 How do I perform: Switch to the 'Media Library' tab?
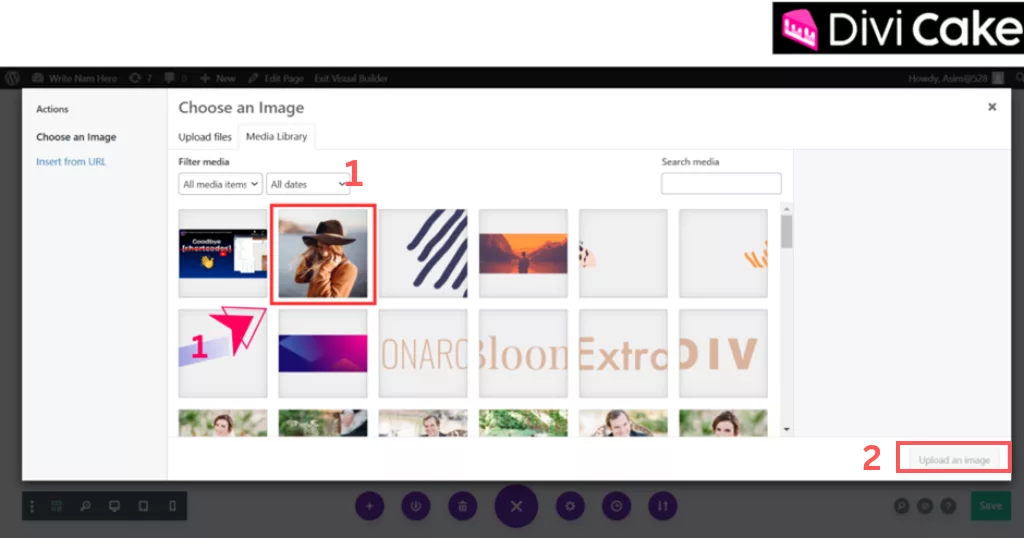tap(276, 136)
